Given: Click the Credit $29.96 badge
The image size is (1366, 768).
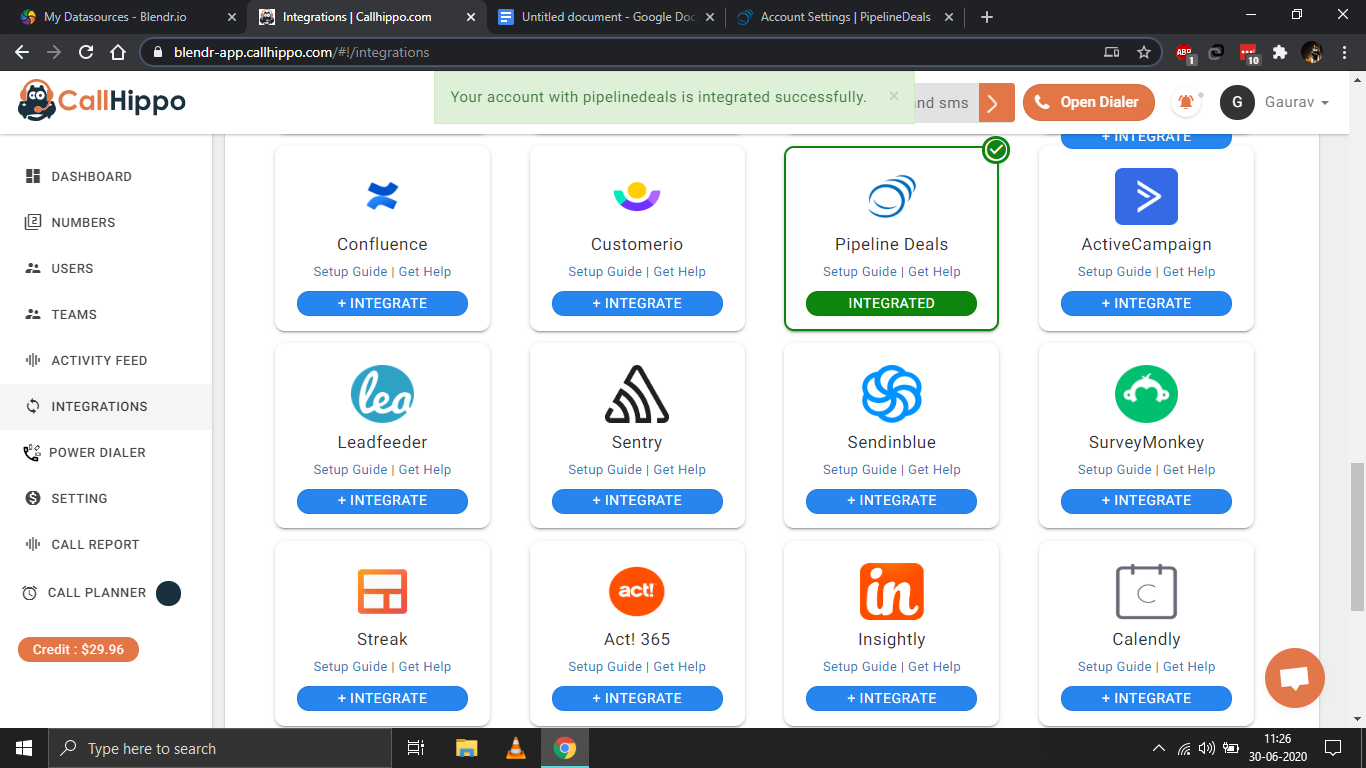Looking at the screenshot, I should (78, 649).
